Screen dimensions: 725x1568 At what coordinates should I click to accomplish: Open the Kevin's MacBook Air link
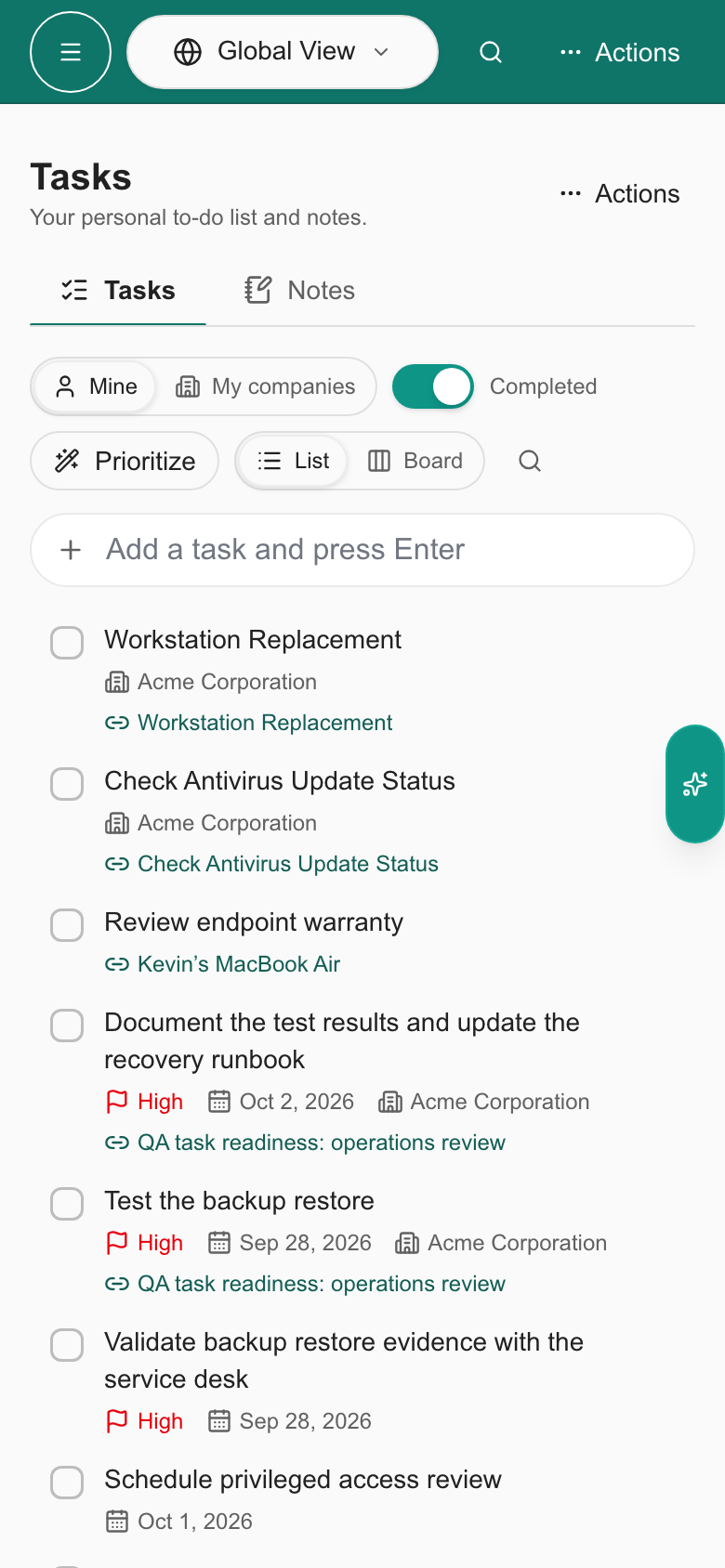[223, 964]
